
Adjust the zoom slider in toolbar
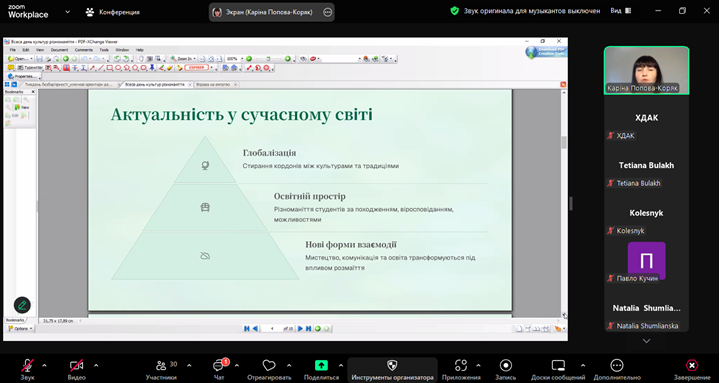tap(268, 59)
